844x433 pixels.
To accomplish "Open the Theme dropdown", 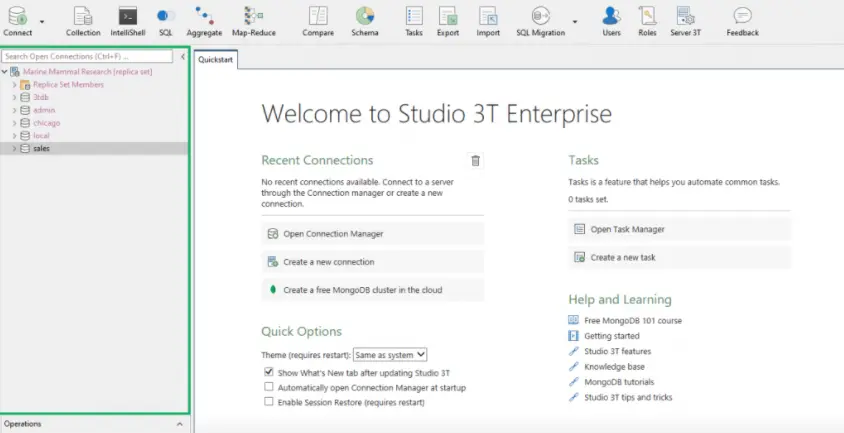I will coord(390,355).
